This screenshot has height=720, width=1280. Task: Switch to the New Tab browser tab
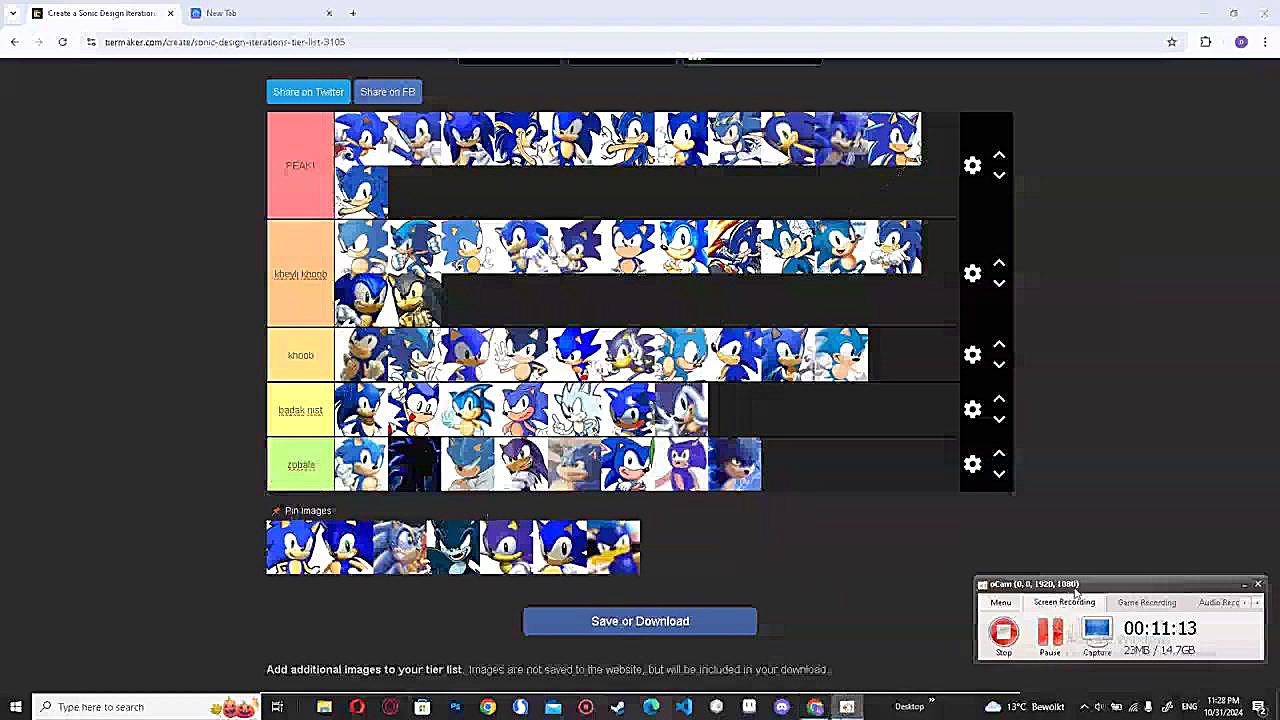[x=260, y=13]
